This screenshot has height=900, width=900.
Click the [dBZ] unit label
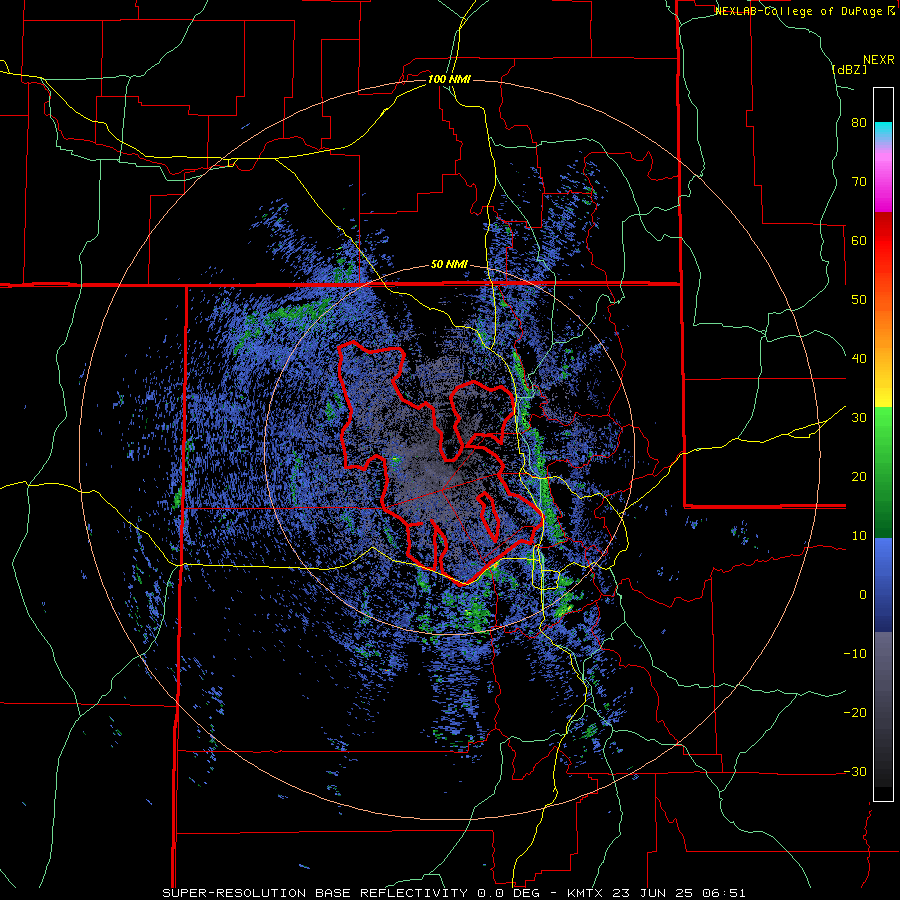849,70
